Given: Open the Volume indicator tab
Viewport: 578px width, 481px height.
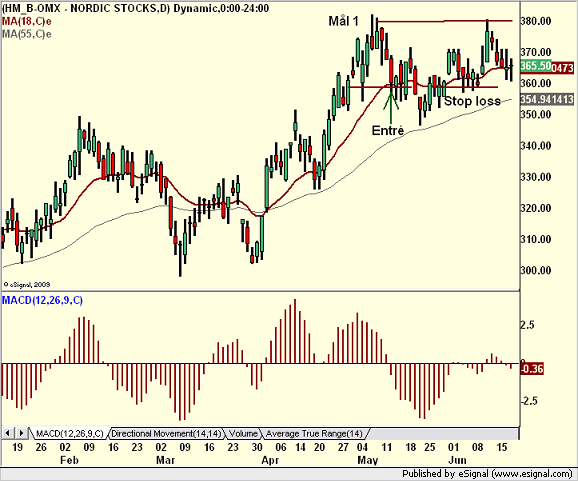Looking at the screenshot, I should pos(243,433).
